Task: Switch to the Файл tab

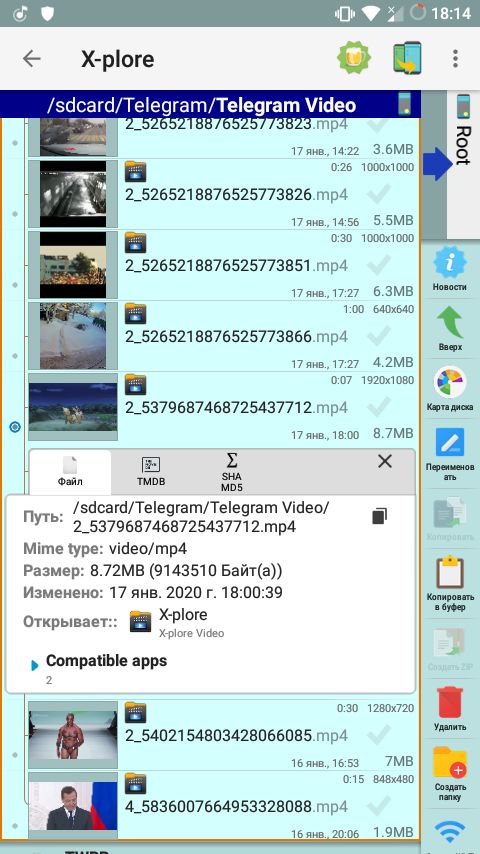Action: pos(70,472)
